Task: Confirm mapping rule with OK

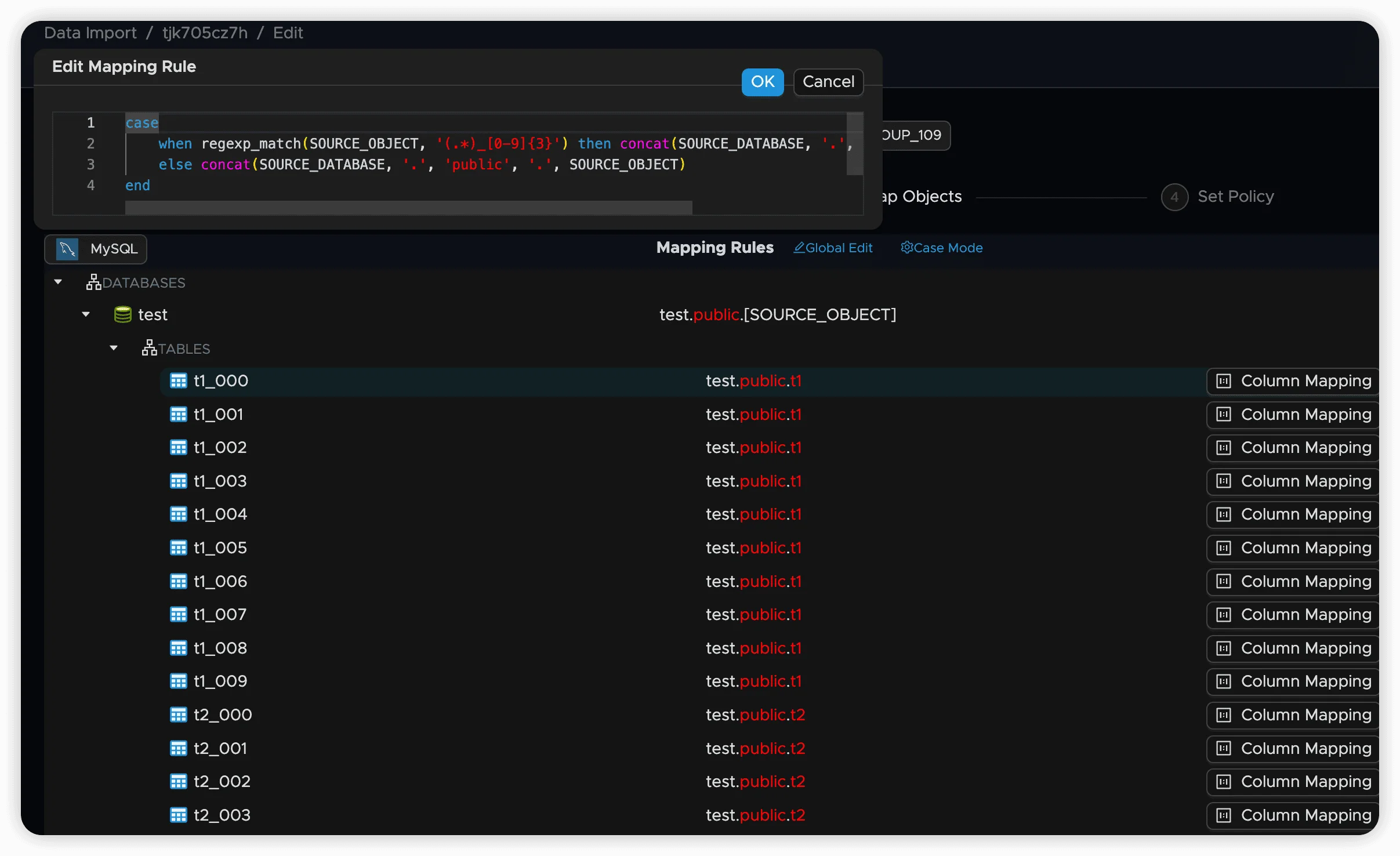Action: click(762, 82)
